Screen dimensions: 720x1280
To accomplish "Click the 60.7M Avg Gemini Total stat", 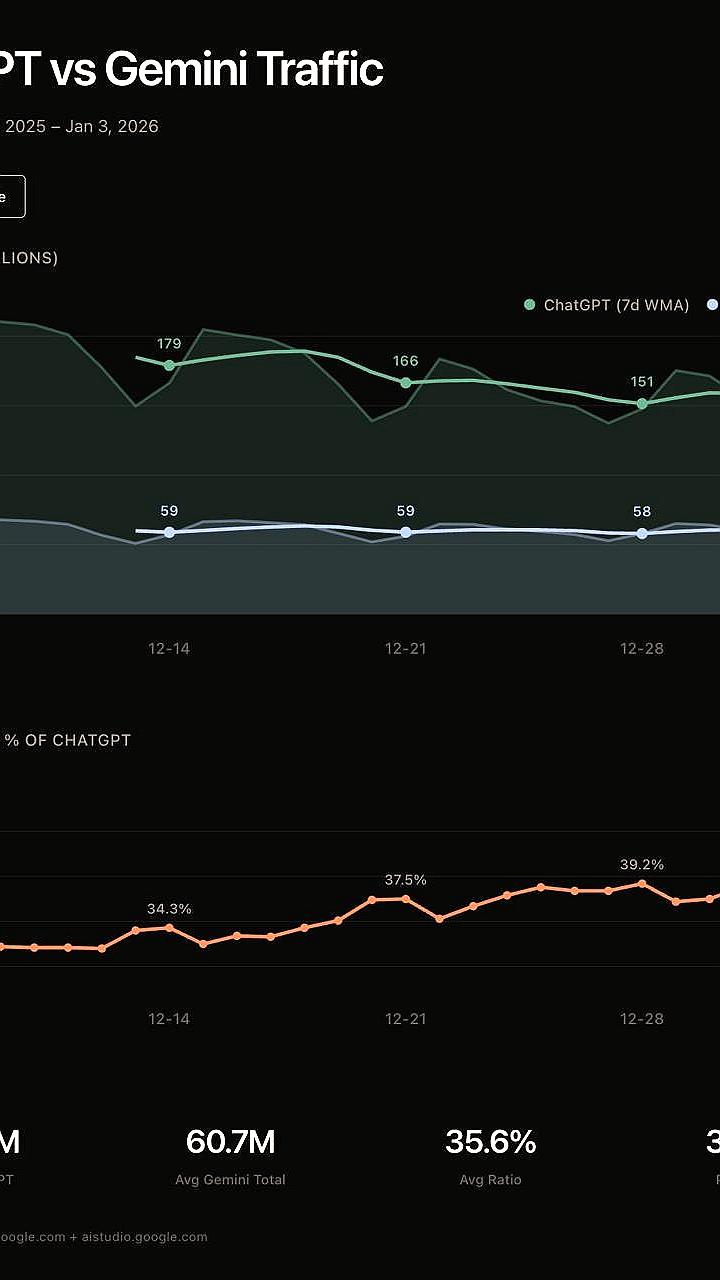I will (x=230, y=1142).
